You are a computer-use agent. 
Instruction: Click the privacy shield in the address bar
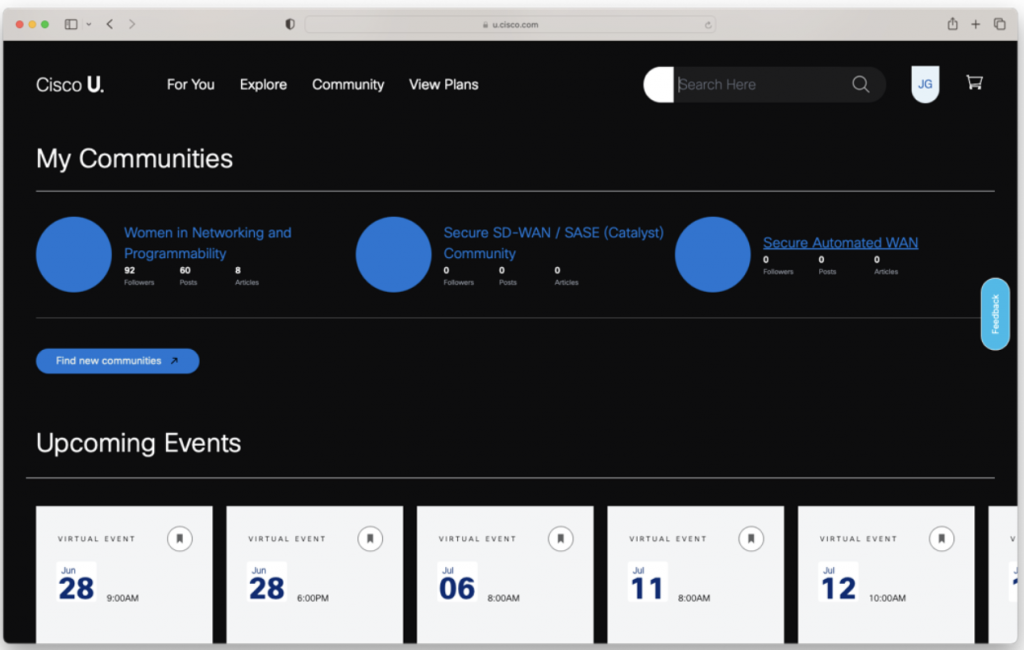[289, 23]
